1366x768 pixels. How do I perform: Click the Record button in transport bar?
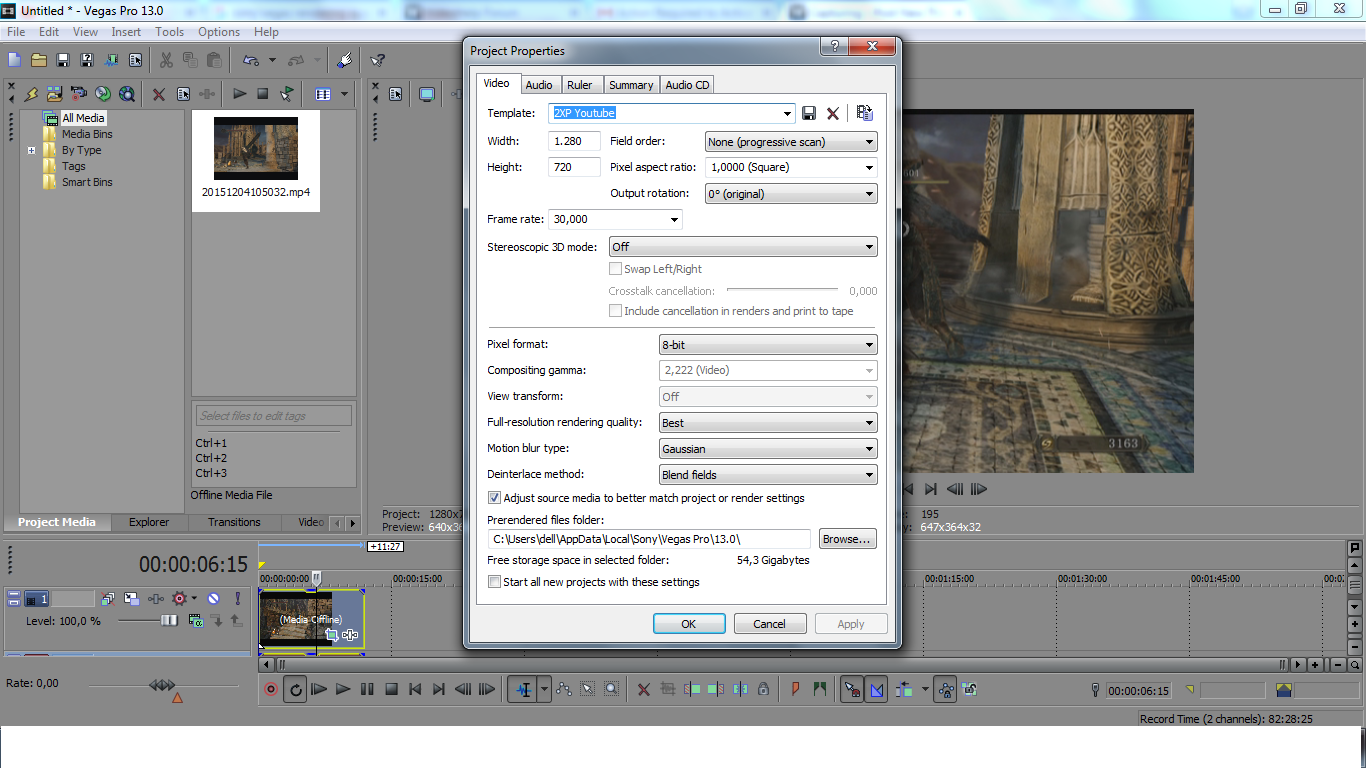pos(270,689)
